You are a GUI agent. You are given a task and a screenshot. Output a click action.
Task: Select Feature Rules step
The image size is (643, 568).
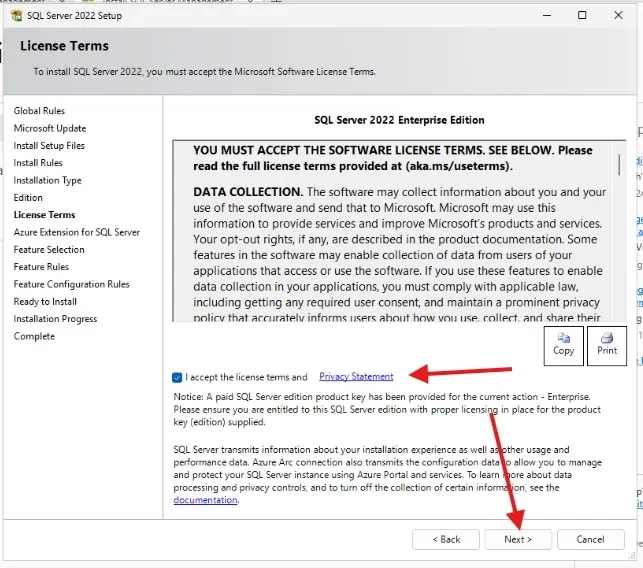pos(41,267)
